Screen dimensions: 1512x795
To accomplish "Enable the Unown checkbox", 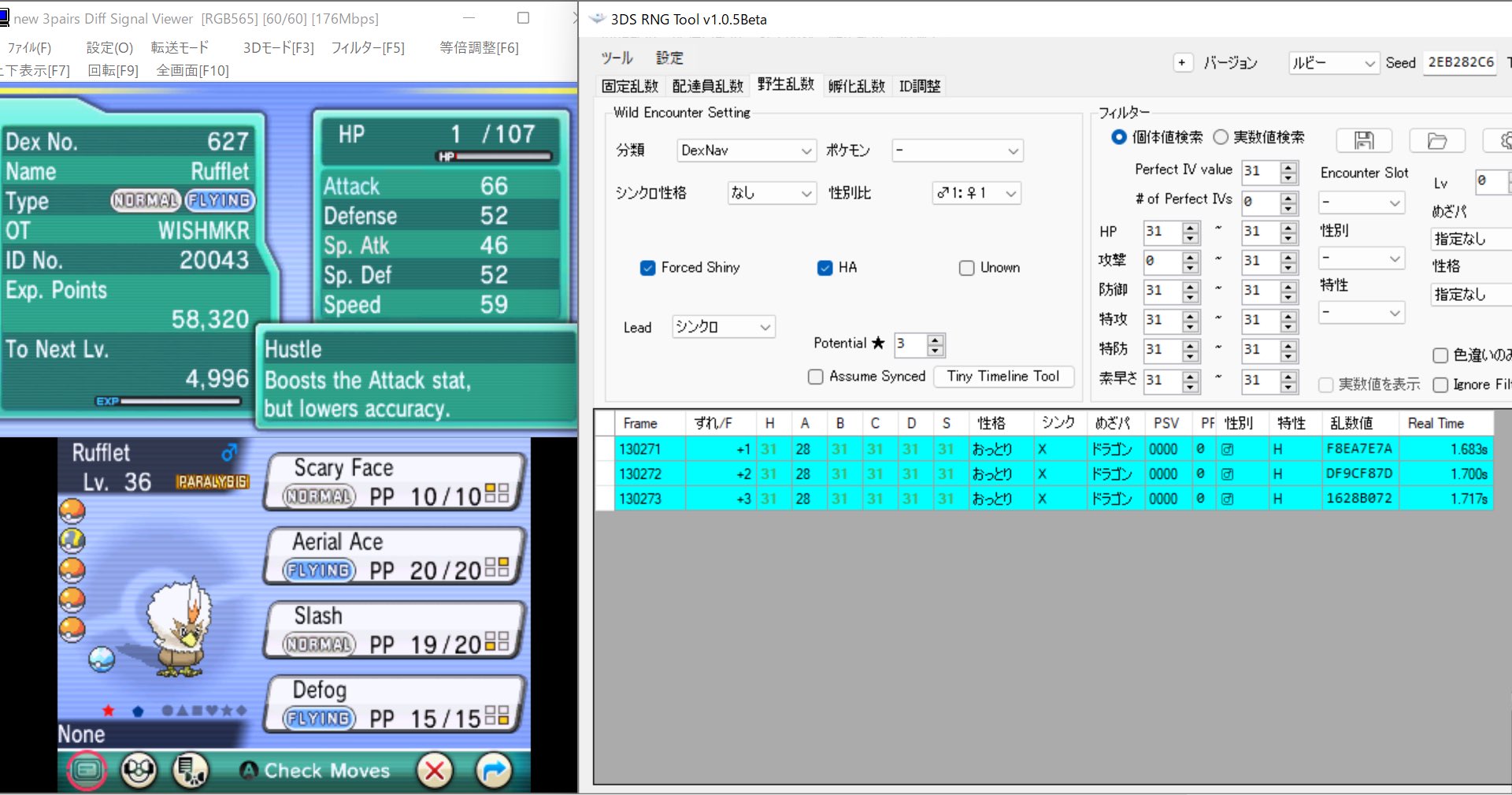I will [x=966, y=268].
